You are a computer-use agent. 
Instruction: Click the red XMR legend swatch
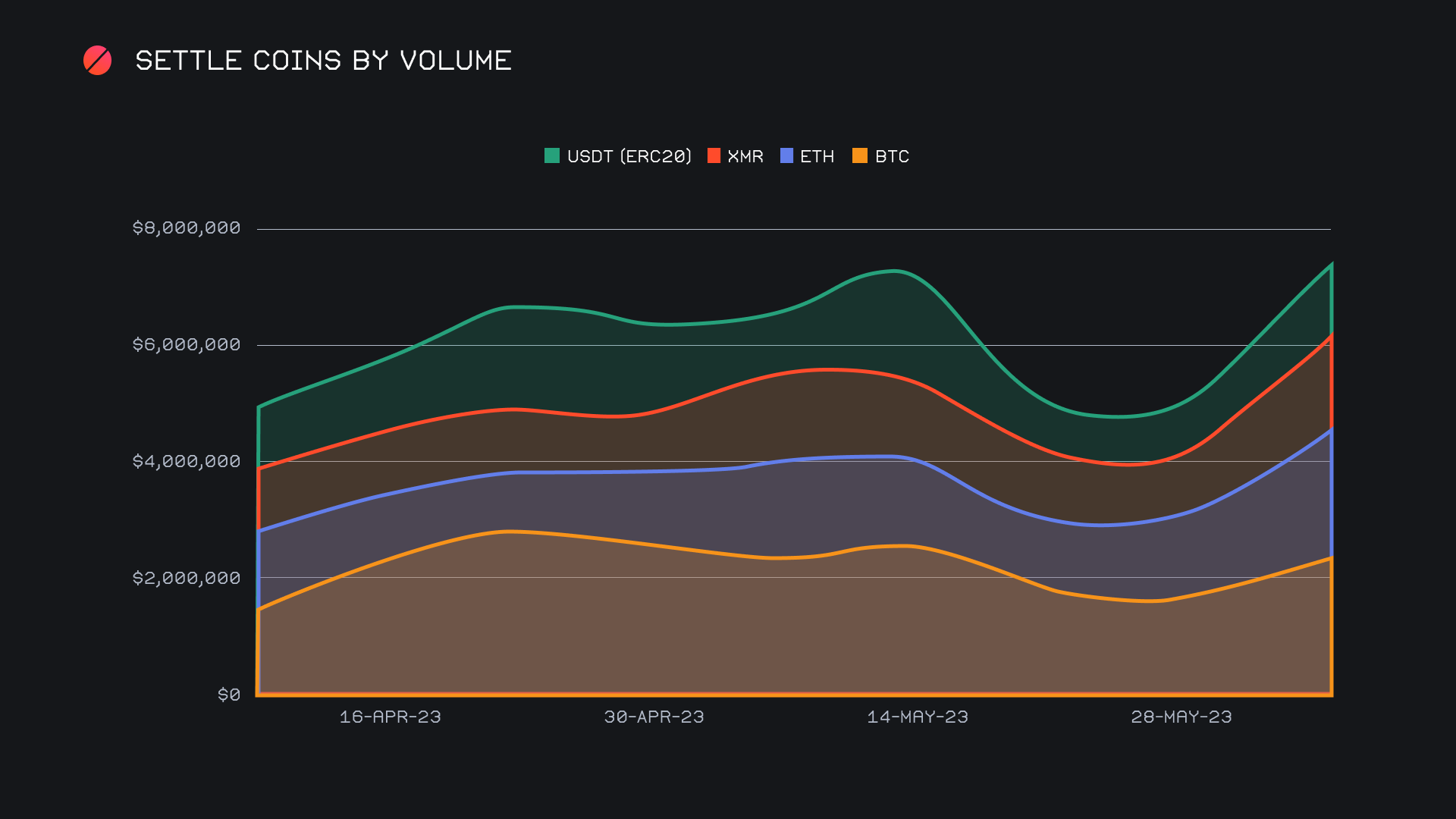click(x=714, y=156)
